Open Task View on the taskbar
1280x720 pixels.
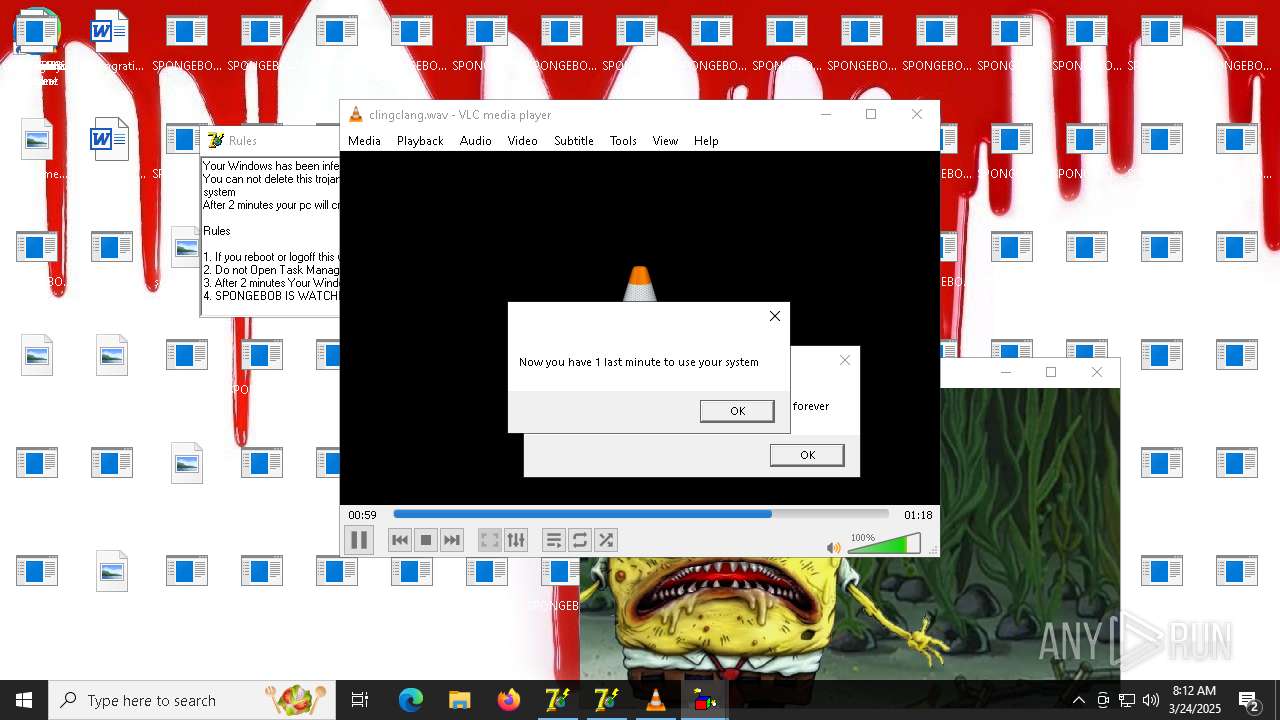click(x=360, y=700)
